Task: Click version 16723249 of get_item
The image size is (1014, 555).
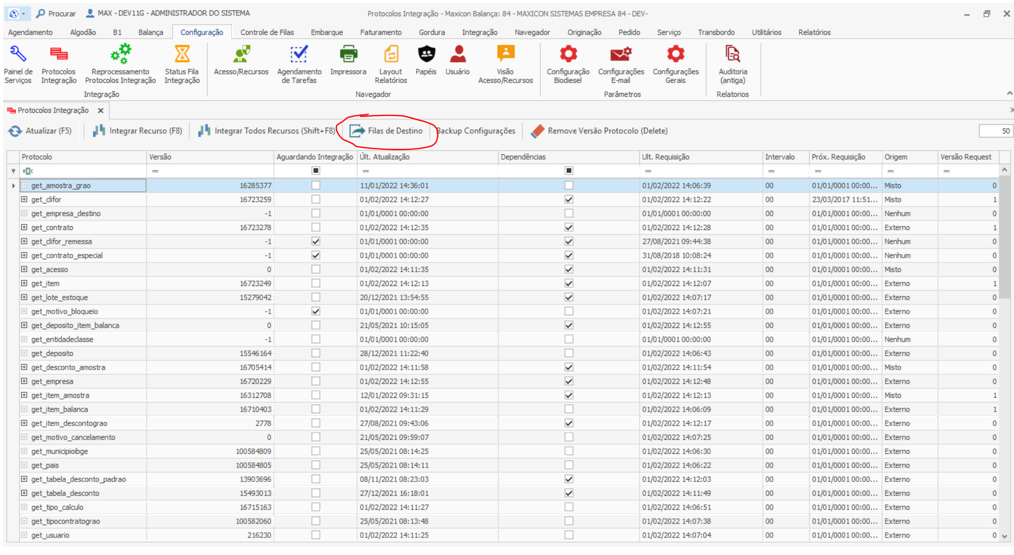Action: pyautogui.click(x=254, y=283)
